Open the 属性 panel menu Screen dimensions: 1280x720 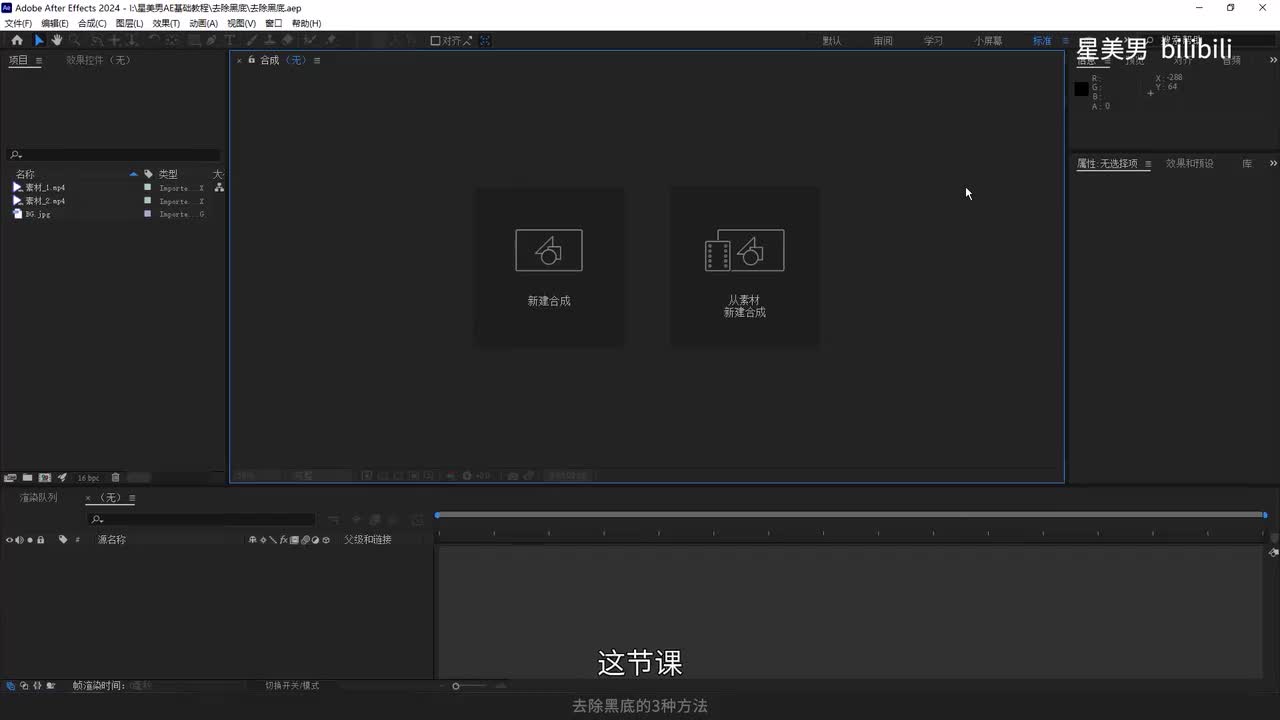pyautogui.click(x=1148, y=164)
